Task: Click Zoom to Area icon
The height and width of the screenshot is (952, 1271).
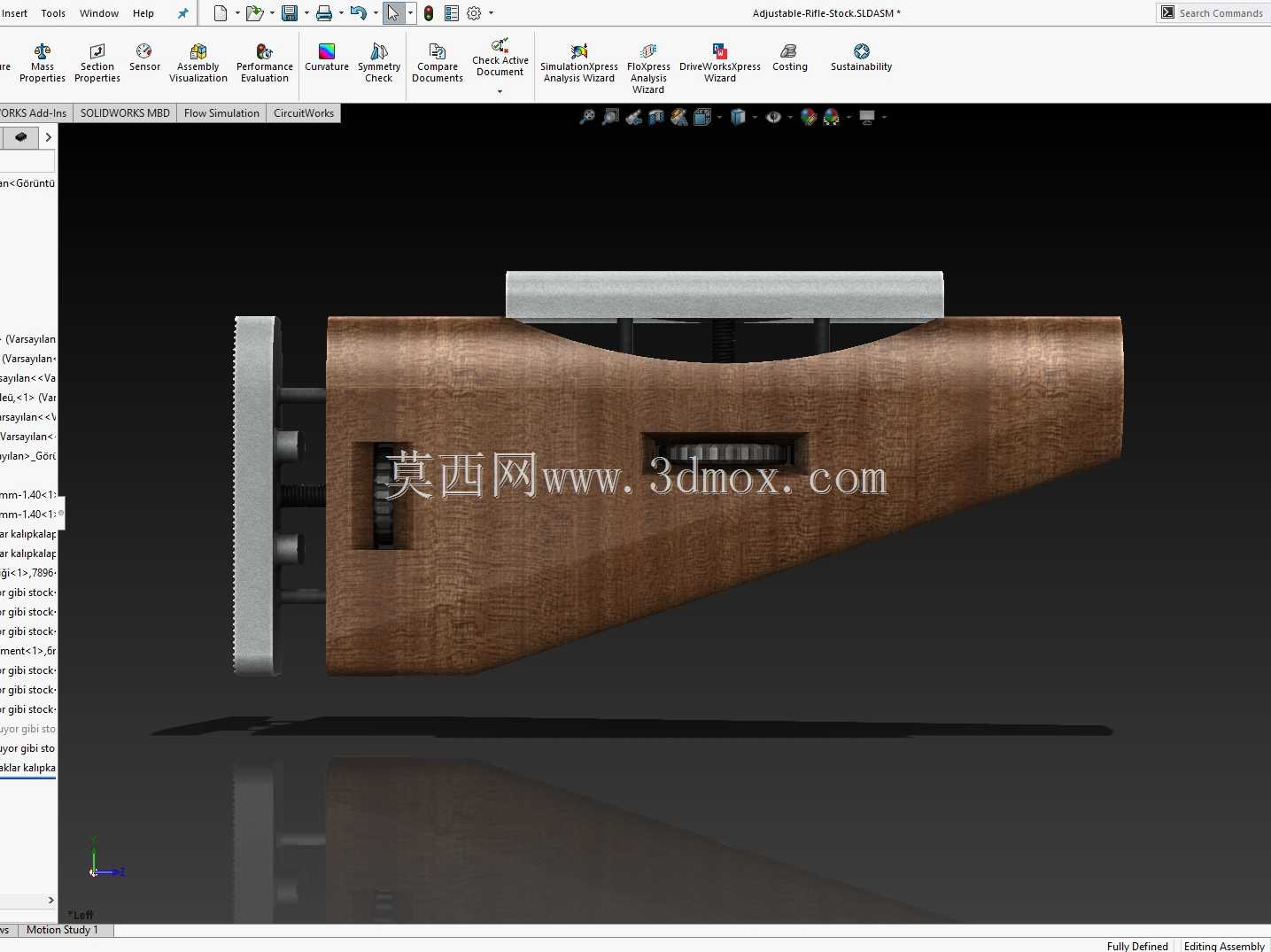Action: [610, 117]
